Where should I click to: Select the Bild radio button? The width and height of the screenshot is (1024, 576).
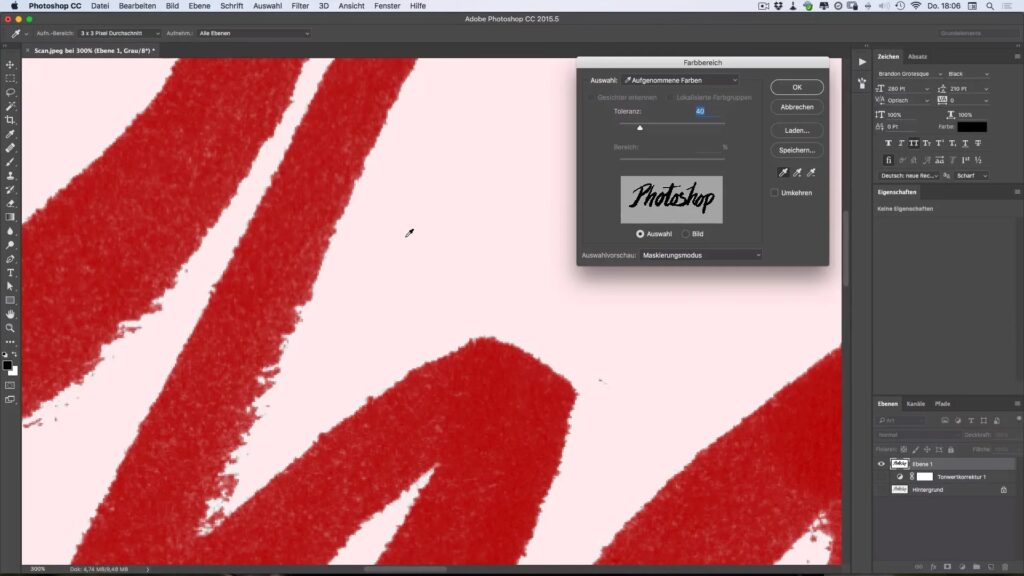click(x=685, y=234)
